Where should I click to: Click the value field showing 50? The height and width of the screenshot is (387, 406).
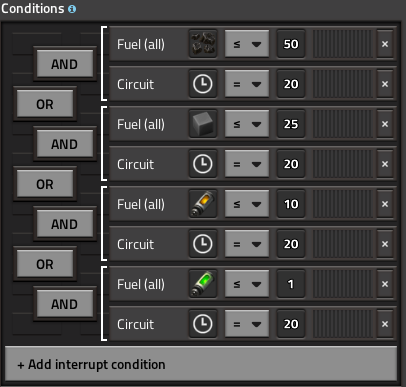click(x=291, y=44)
